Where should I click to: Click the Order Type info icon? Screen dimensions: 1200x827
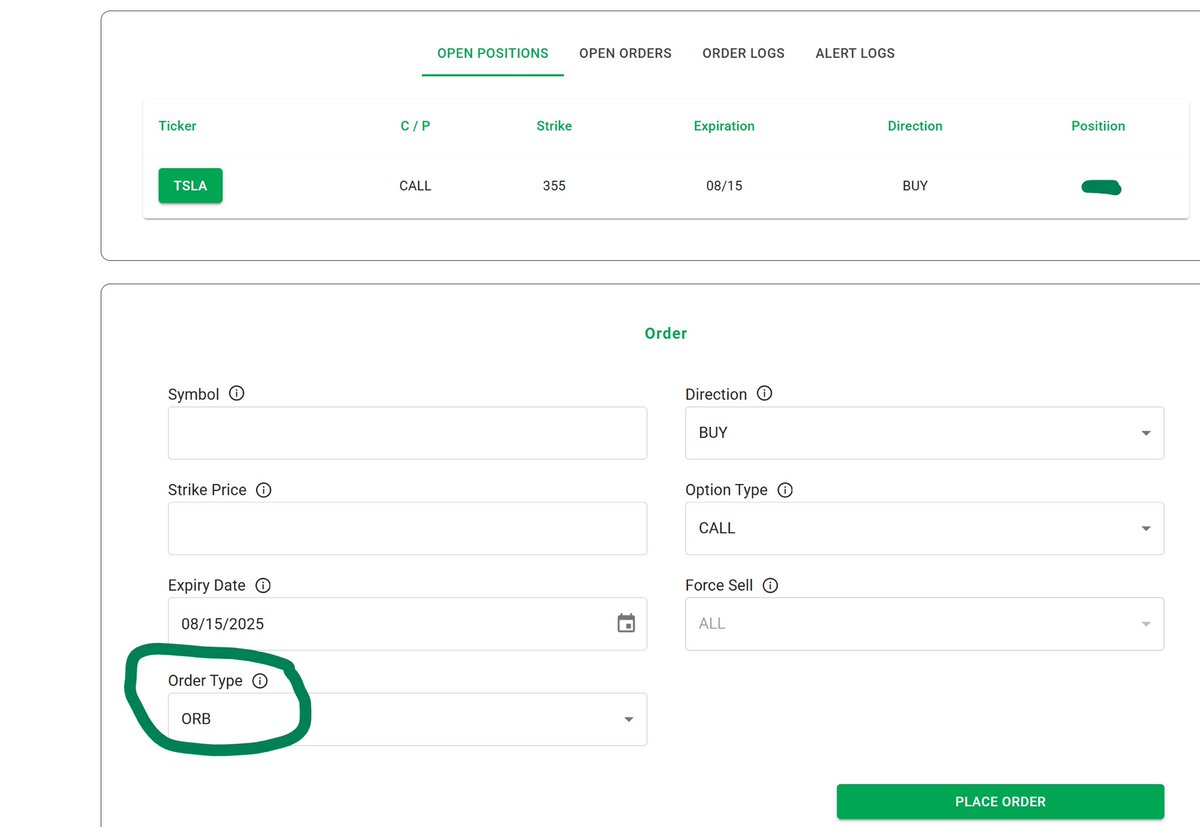(x=260, y=681)
